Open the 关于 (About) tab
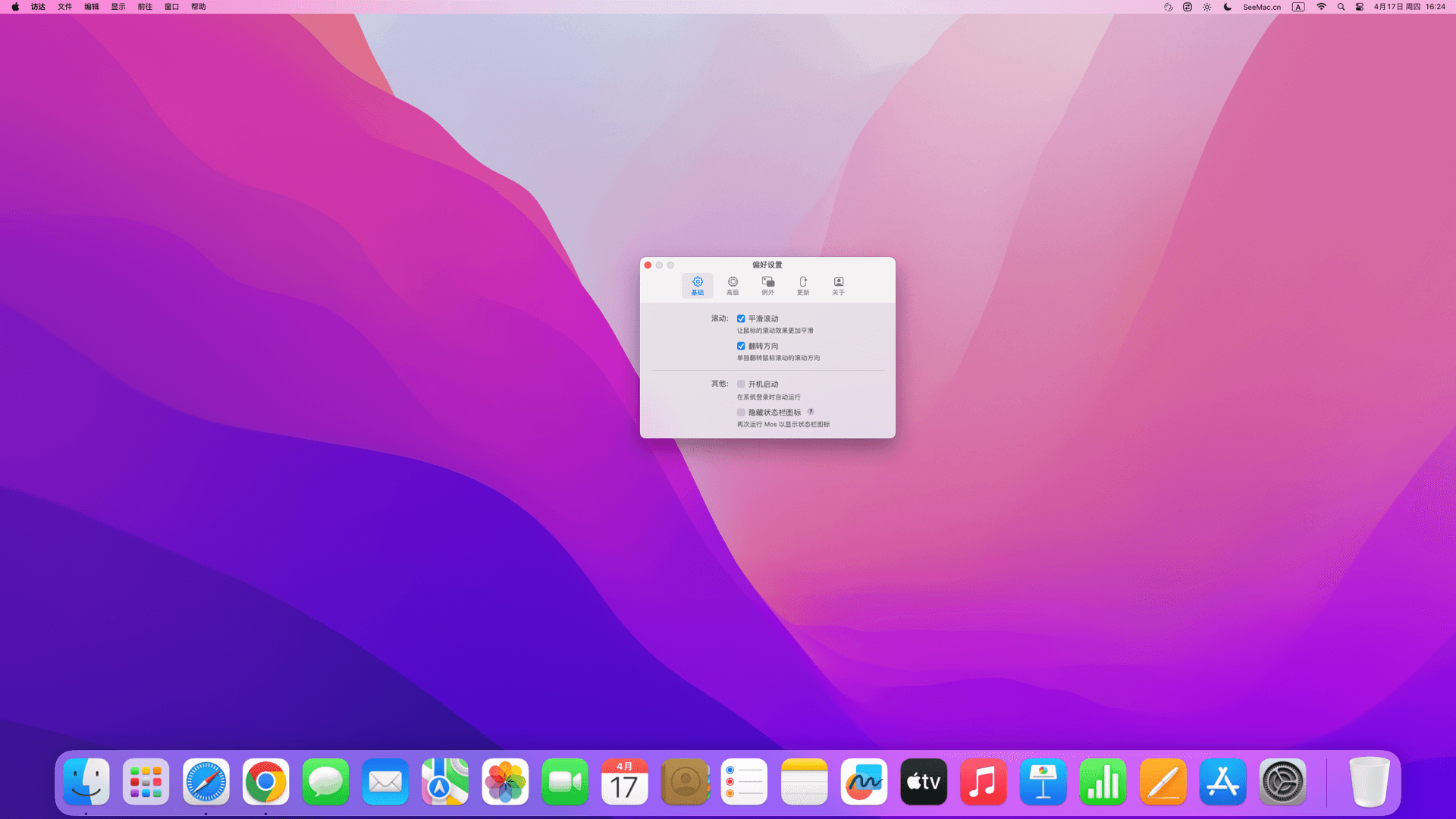The height and width of the screenshot is (819, 1456). [838, 285]
